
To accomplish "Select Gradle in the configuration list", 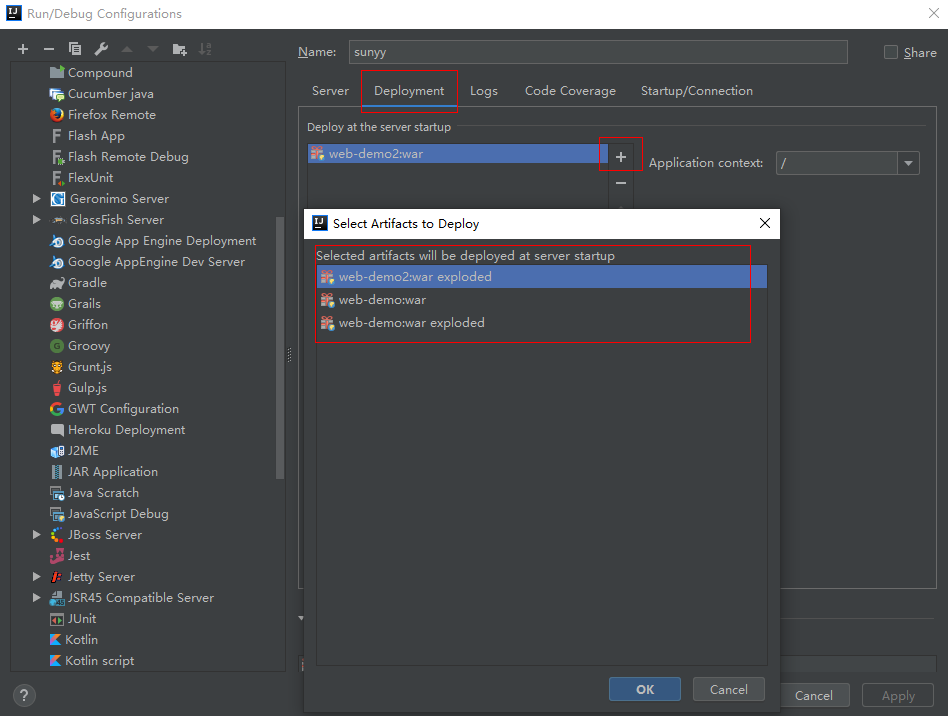I will point(86,283).
